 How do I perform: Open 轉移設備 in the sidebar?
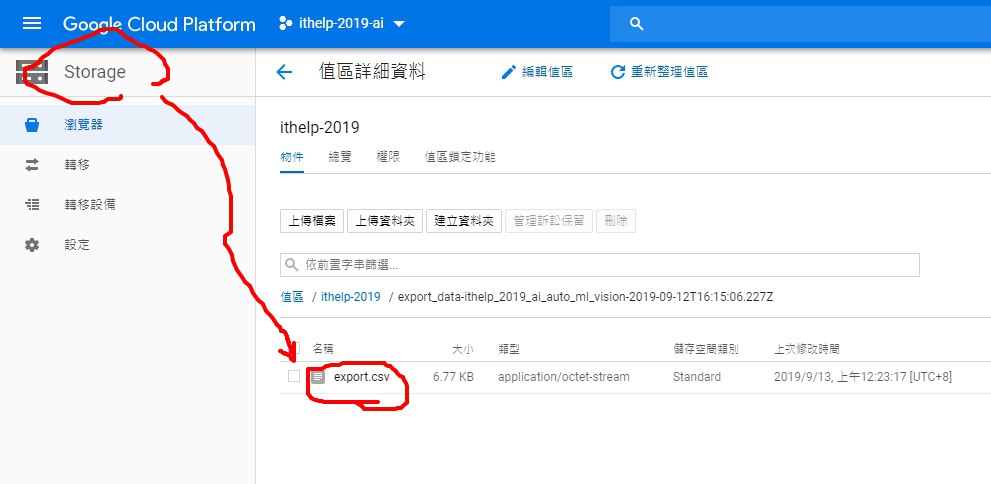click(x=128, y=205)
